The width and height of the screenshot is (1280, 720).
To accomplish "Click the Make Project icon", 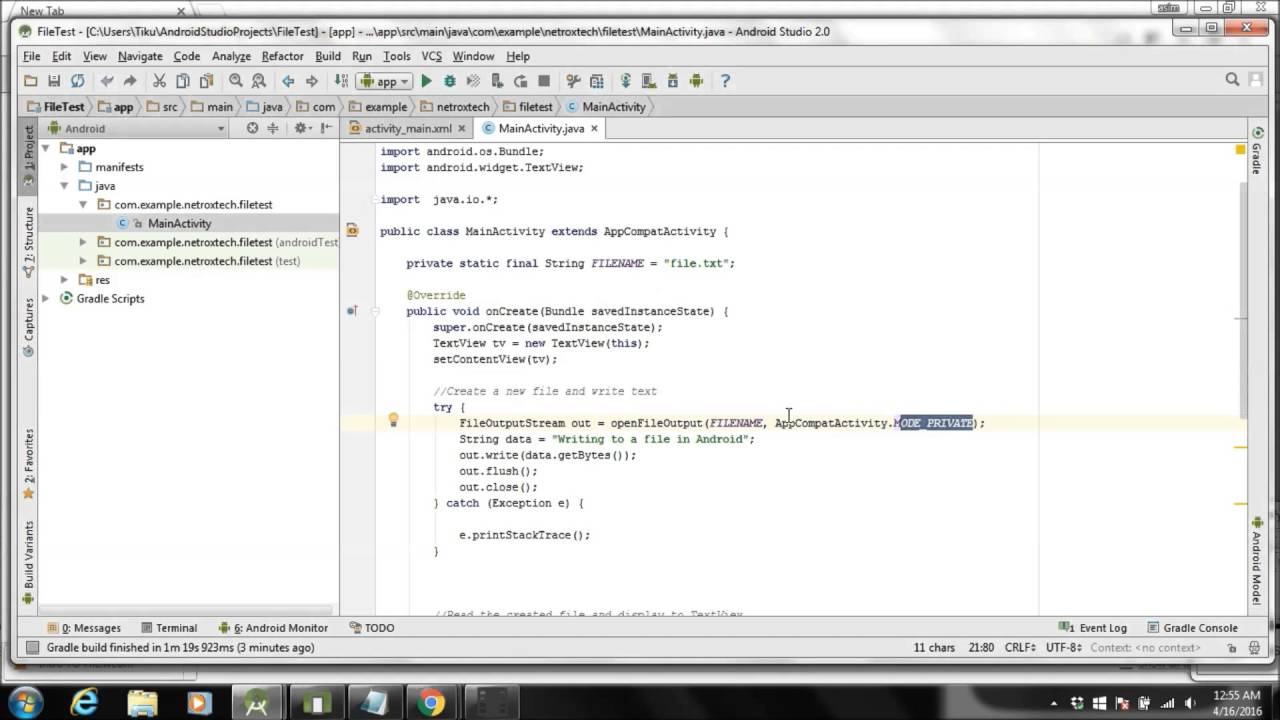I will (341, 81).
